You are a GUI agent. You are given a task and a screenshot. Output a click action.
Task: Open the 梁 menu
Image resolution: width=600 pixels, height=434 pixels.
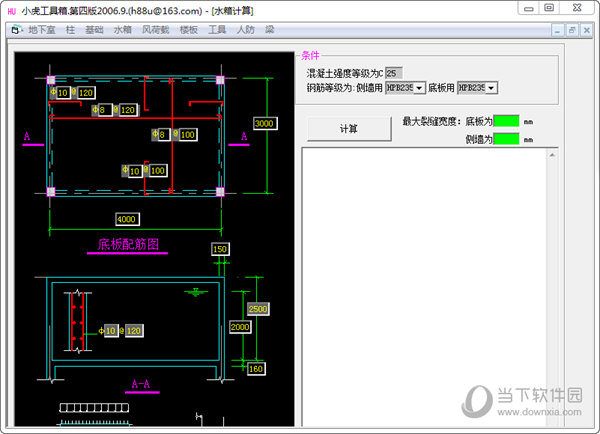click(x=269, y=30)
